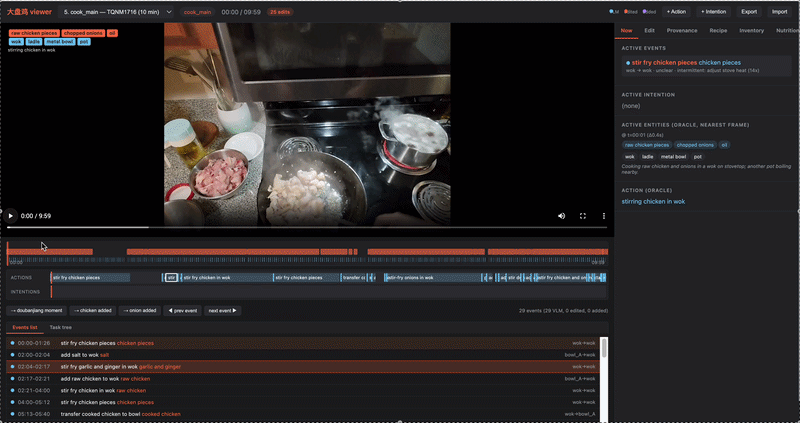Jump to the doubanjiang moment
Viewport: 800px width, 423px height.
tap(36, 310)
